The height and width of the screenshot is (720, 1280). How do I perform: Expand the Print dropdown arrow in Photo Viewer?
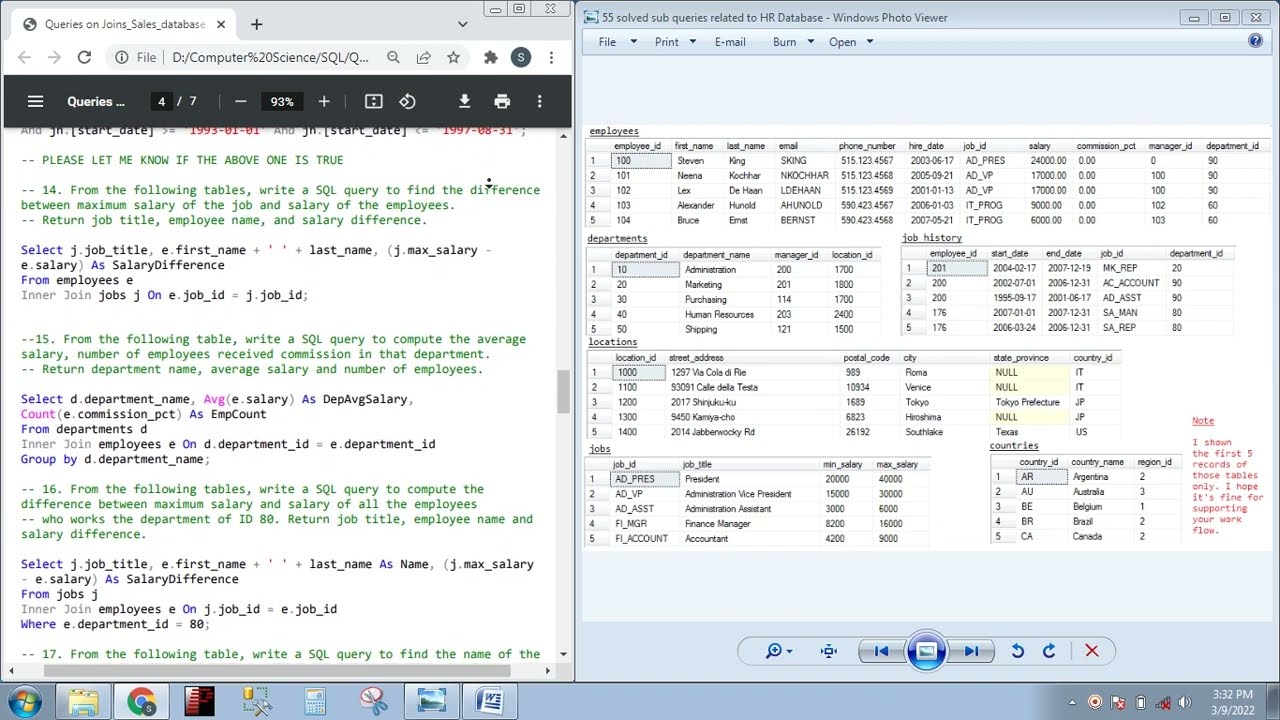click(692, 42)
